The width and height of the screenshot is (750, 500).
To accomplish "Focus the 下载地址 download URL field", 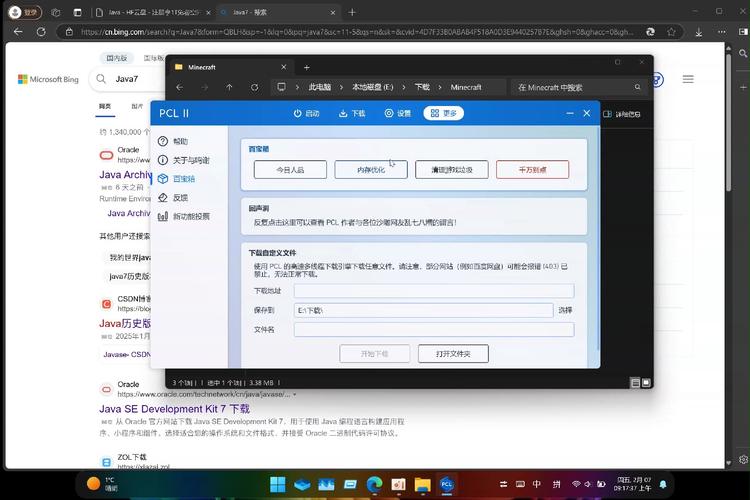I will point(434,291).
